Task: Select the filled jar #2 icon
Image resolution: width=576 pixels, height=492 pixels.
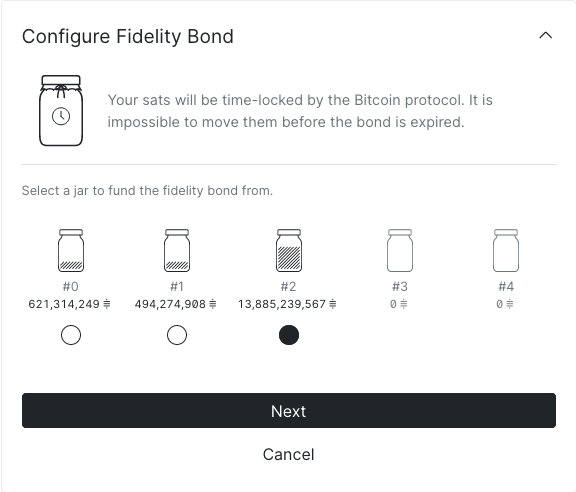Action: 289,250
